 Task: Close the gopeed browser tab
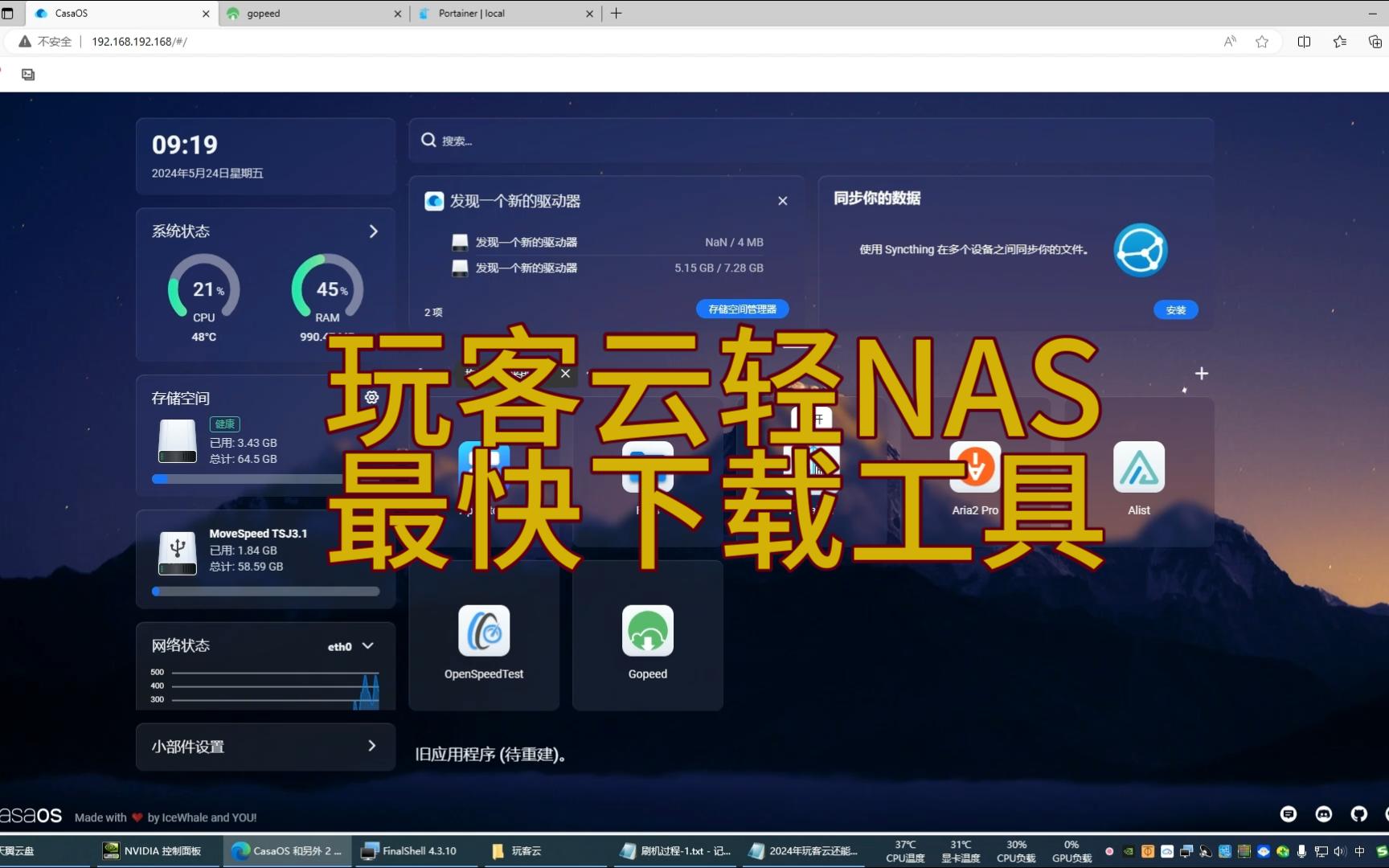click(x=397, y=14)
